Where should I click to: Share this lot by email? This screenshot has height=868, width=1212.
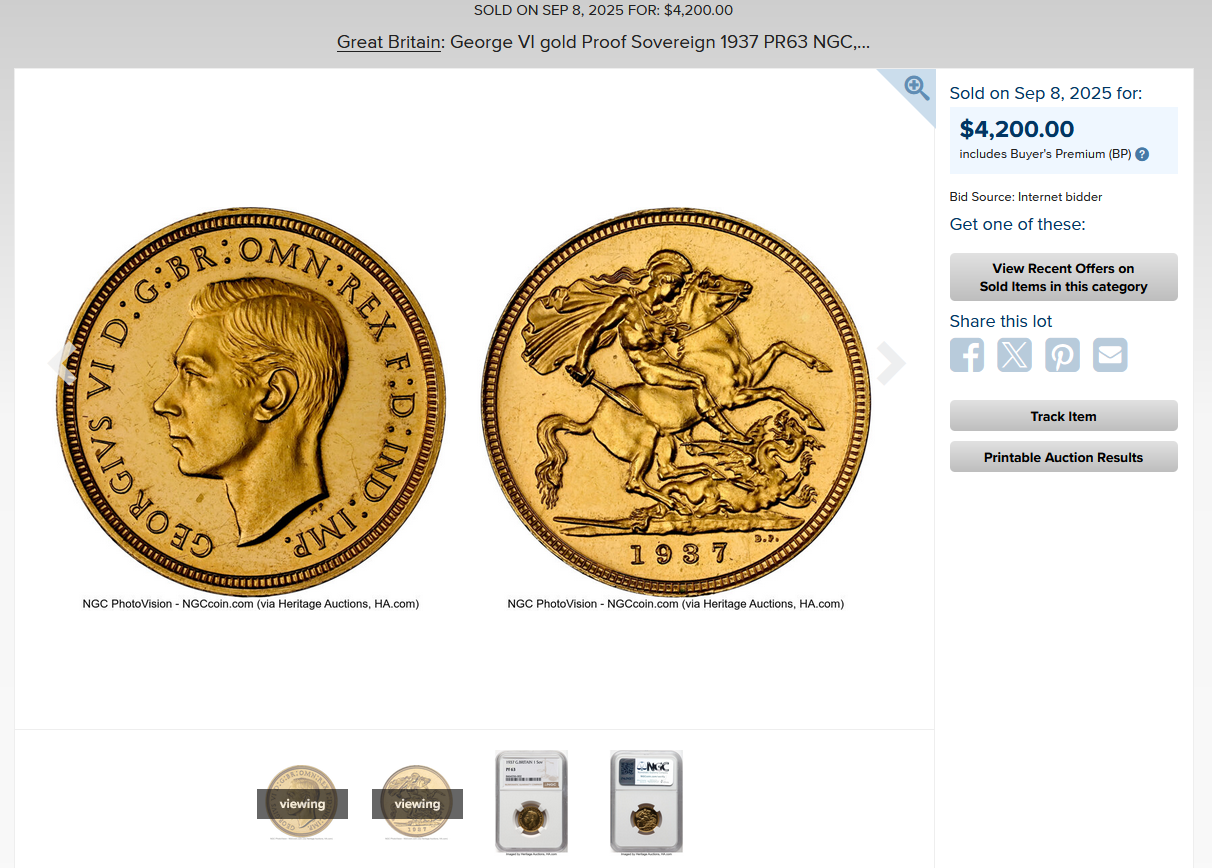tap(1110, 355)
